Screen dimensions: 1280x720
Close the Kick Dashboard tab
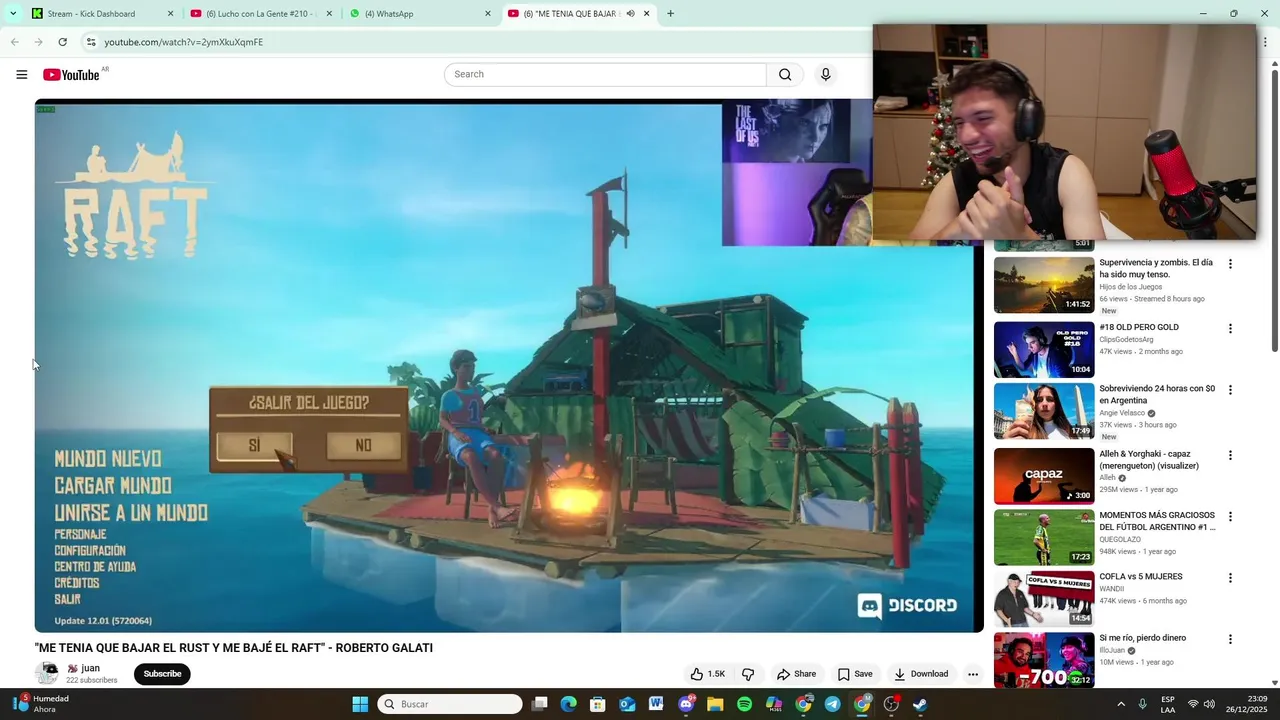coord(170,14)
